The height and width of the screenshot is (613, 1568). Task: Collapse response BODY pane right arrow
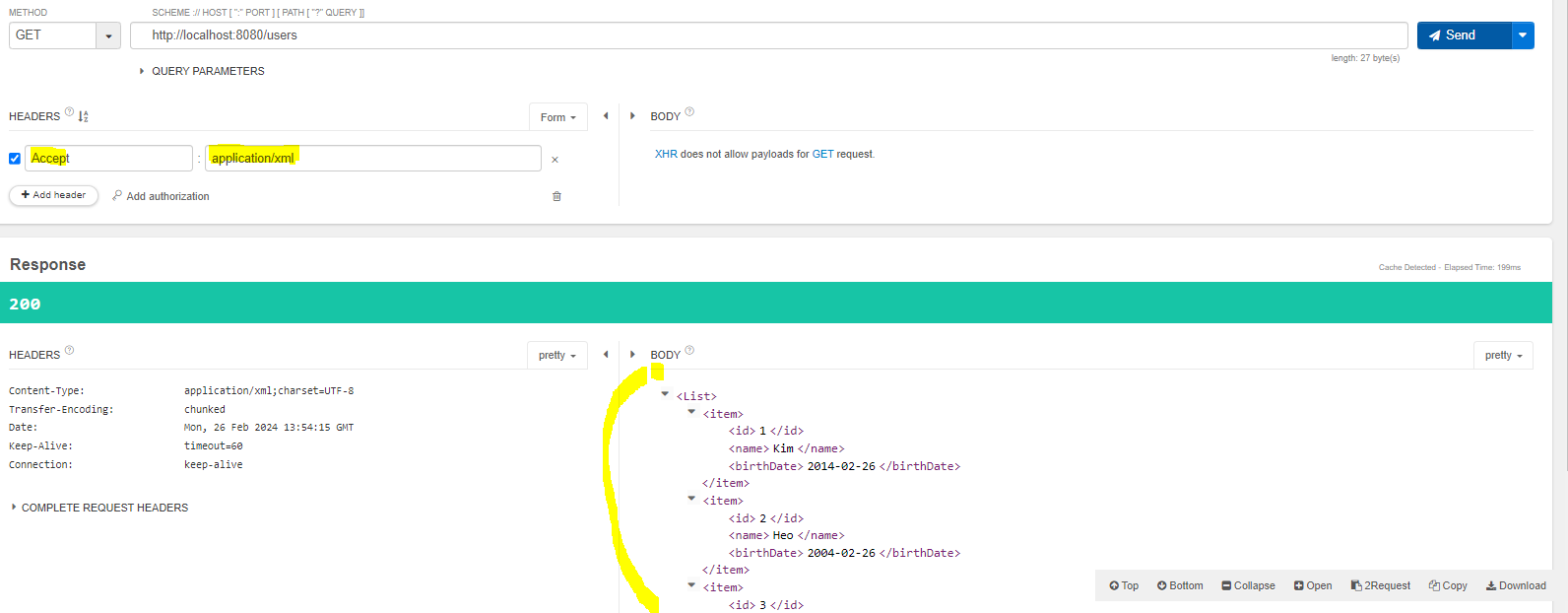[x=632, y=354]
